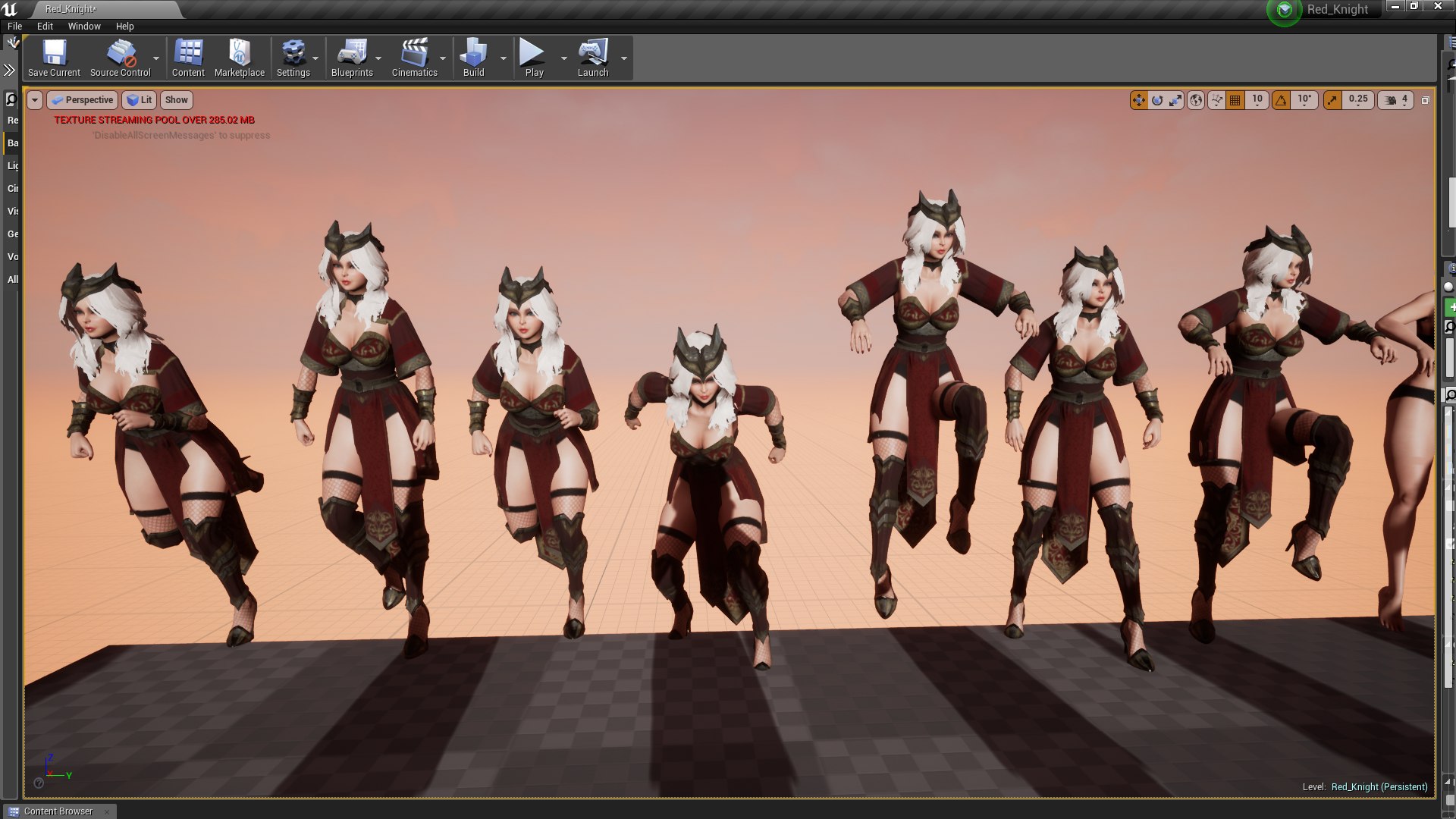1456x819 pixels.
Task: Toggle world/local coordinate system globe icon
Action: click(x=1196, y=100)
